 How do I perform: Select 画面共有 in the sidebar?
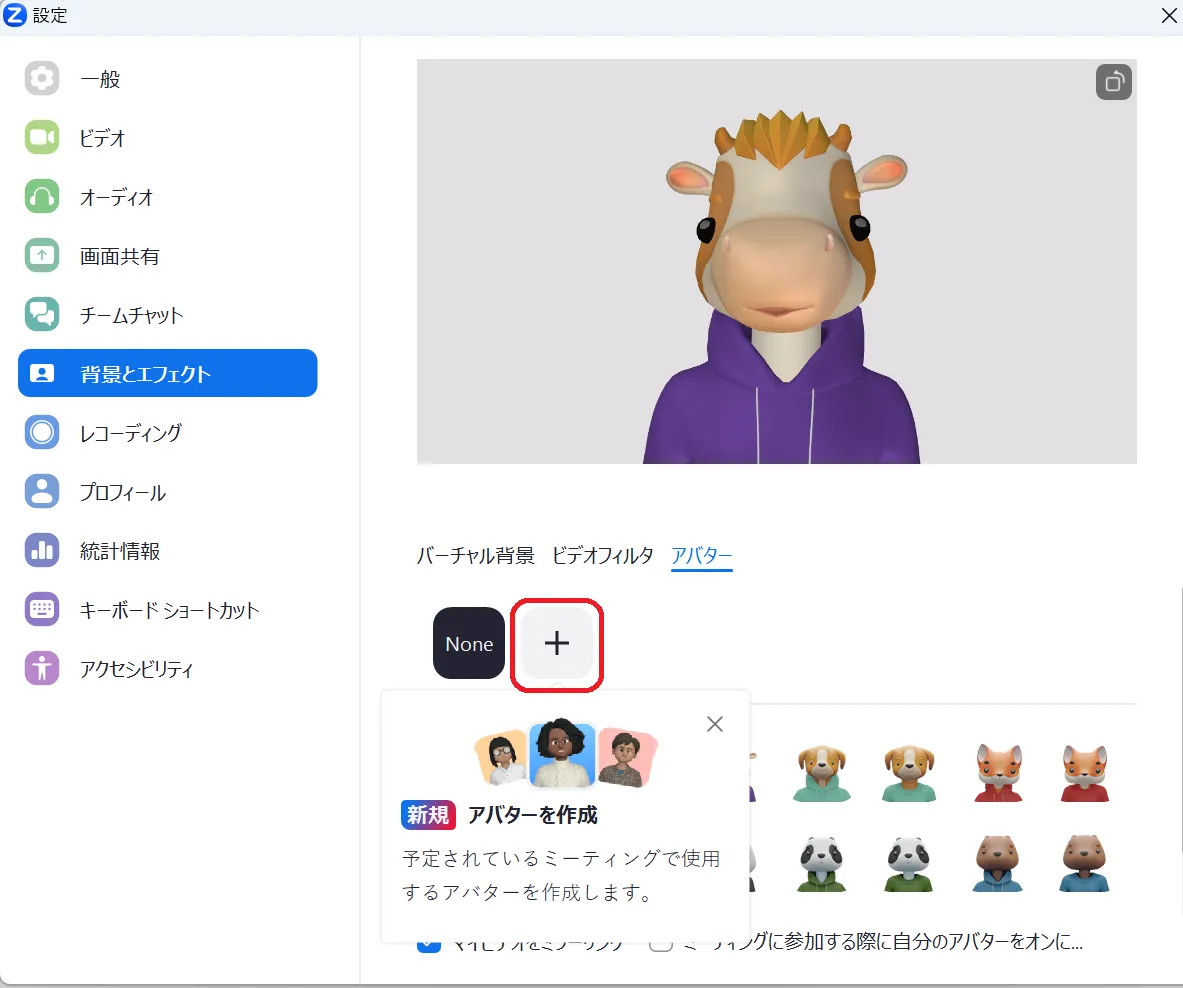(119, 256)
